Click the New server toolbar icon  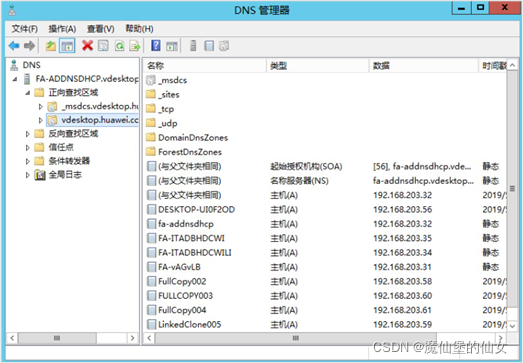click(193, 46)
